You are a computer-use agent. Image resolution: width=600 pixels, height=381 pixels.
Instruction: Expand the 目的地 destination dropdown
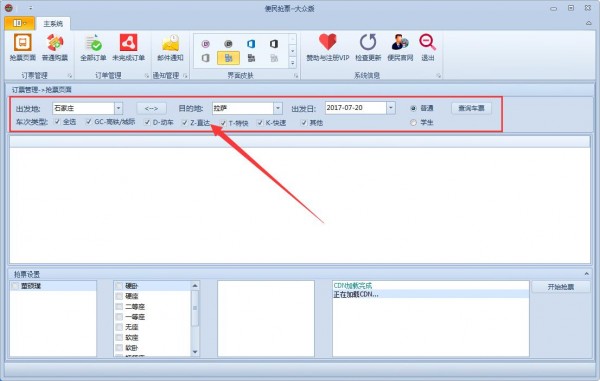pyautogui.click(x=278, y=108)
